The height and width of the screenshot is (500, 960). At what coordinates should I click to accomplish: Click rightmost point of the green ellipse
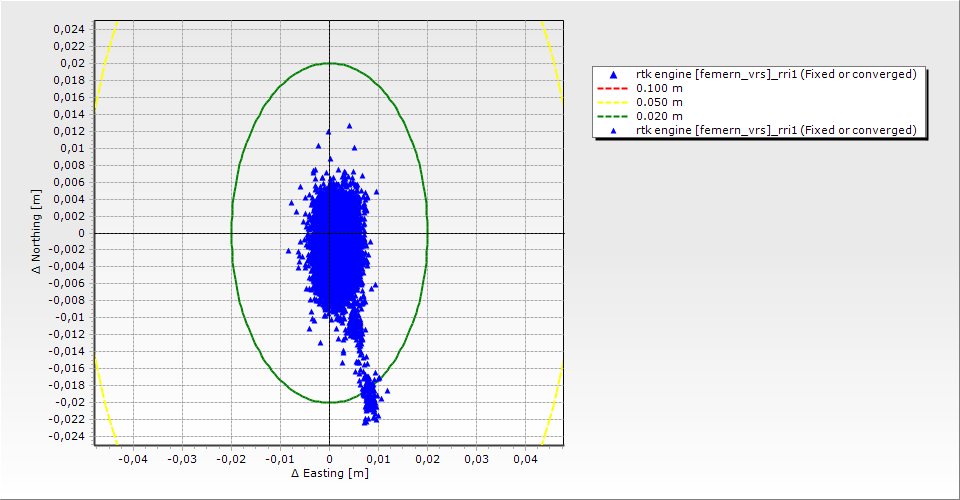click(x=428, y=233)
